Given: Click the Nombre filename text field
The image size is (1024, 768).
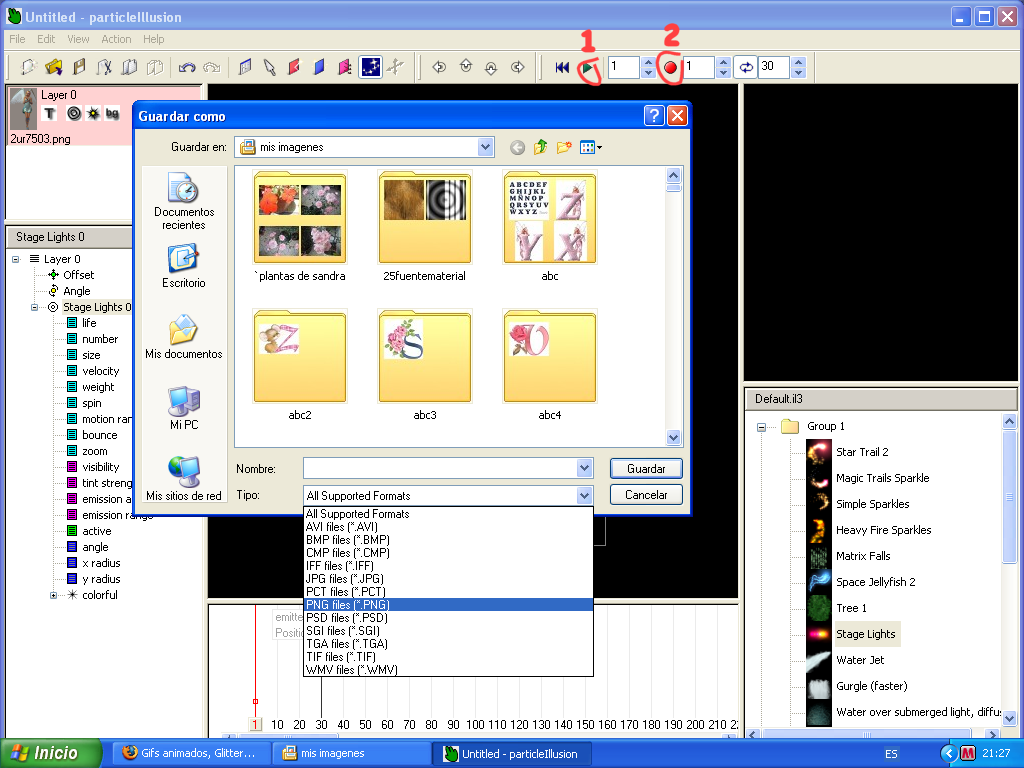Looking at the screenshot, I should 440,468.
